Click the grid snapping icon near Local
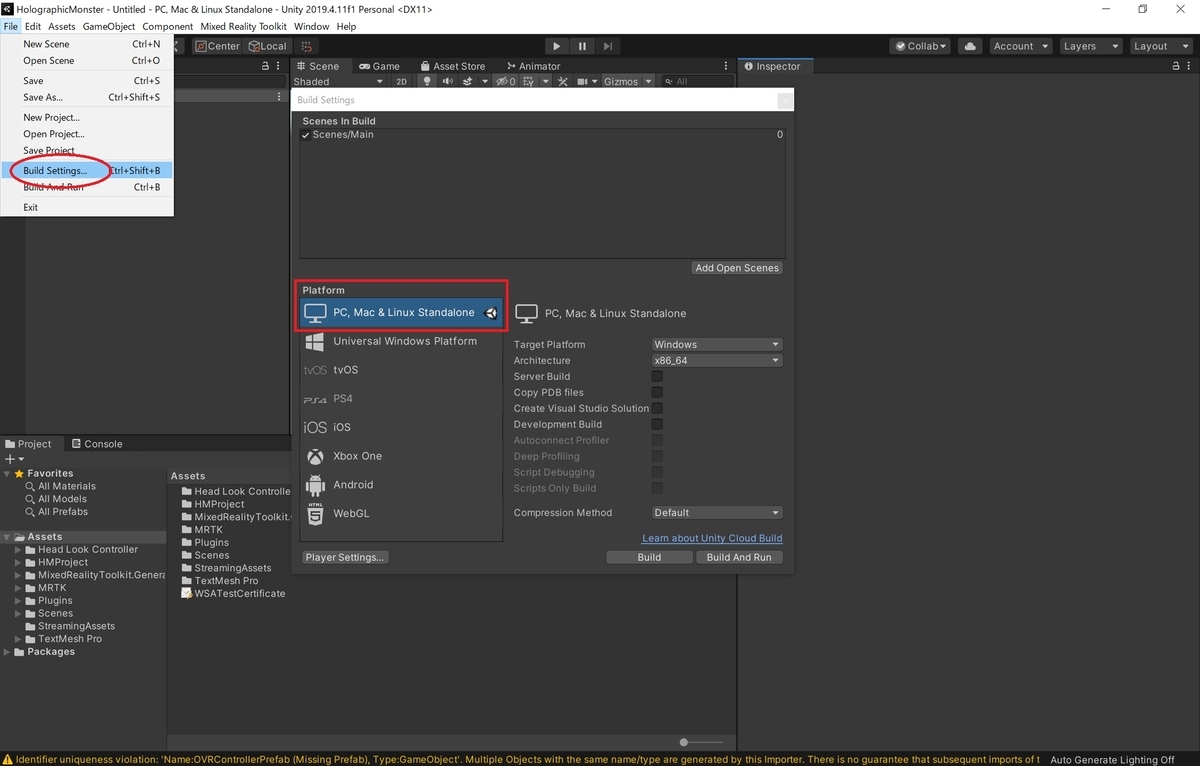 point(306,46)
